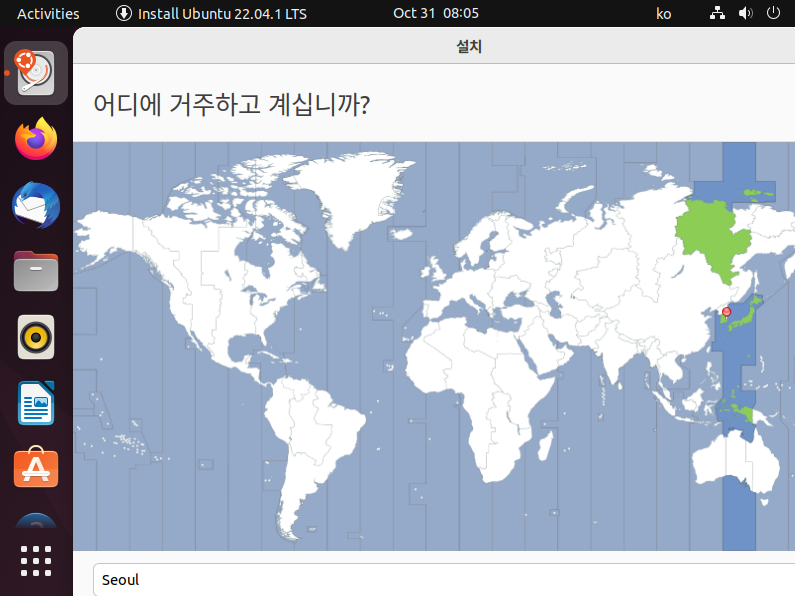The width and height of the screenshot is (795, 596).
Task: Launch Rhythmbox music player
Action: 35,337
